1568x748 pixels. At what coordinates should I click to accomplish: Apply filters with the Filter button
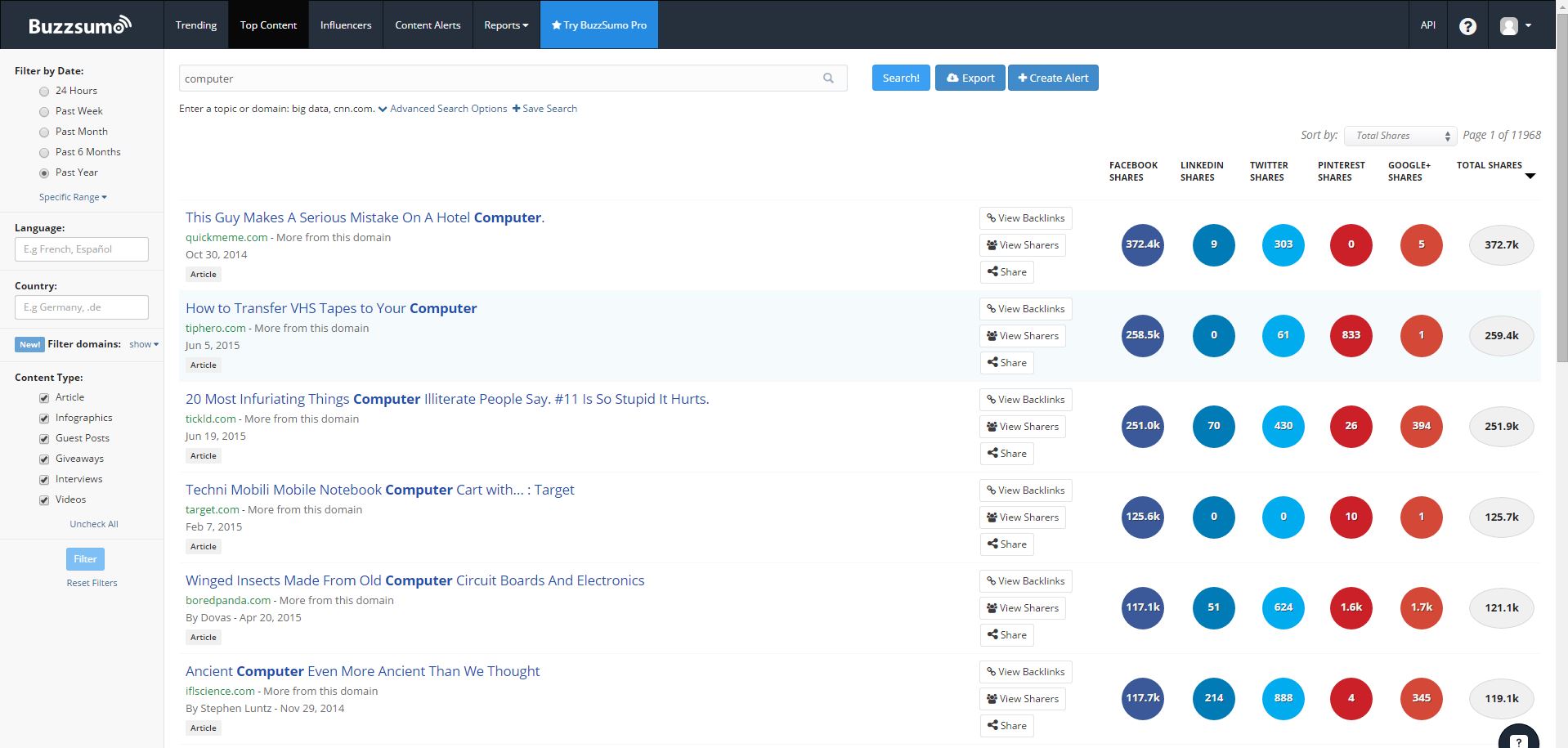85,559
